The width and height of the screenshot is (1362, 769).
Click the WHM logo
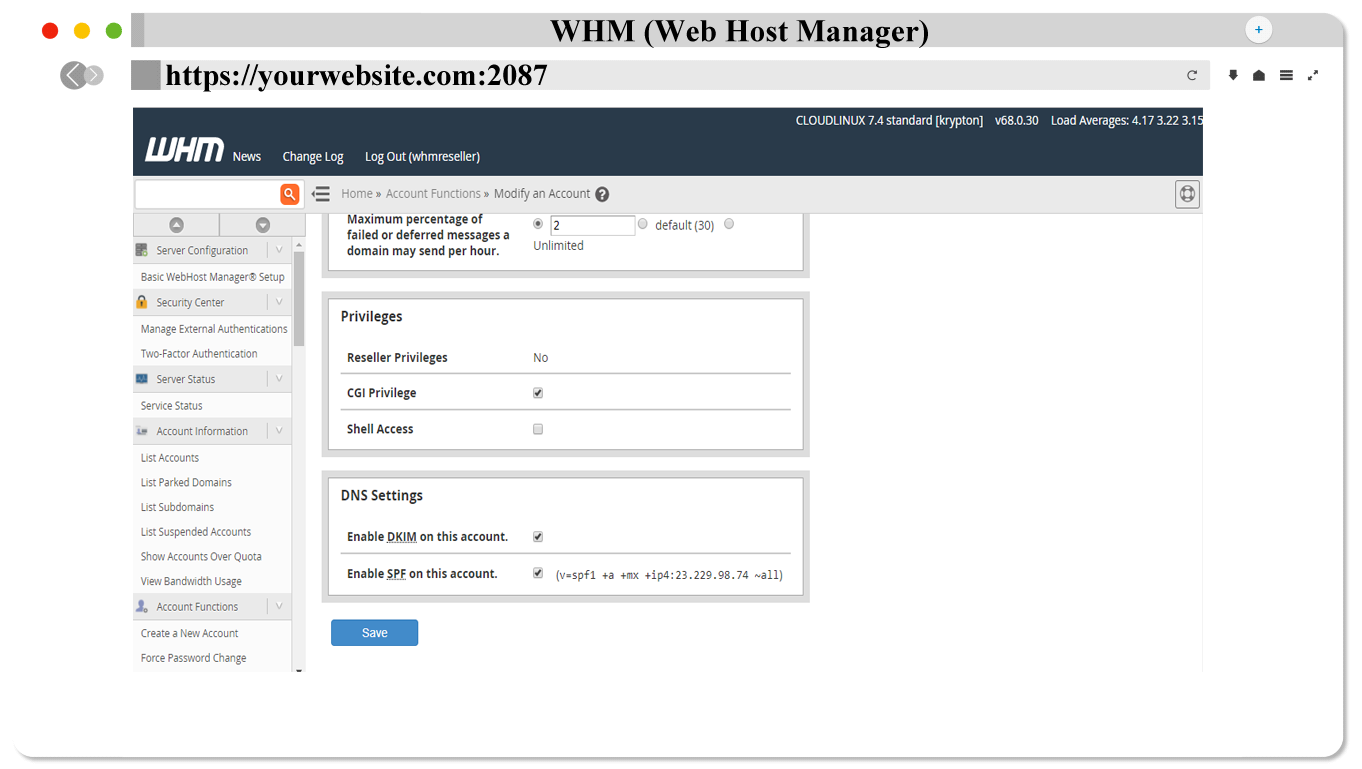(184, 150)
